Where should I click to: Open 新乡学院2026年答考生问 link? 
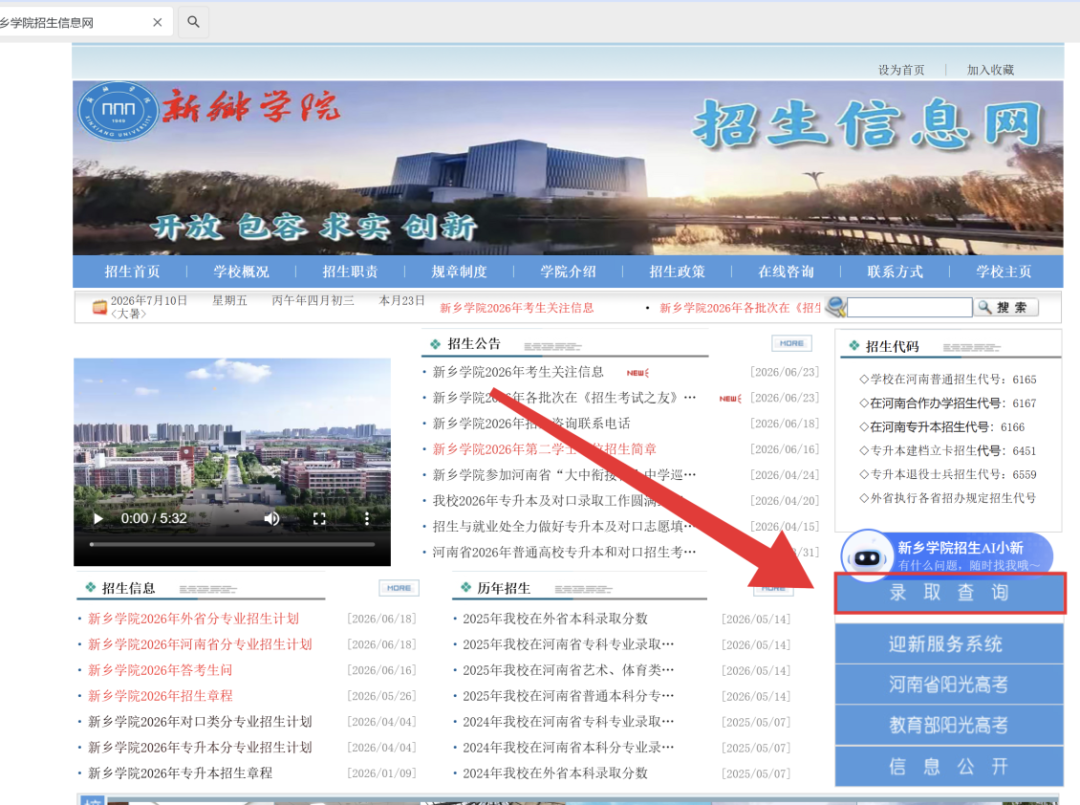click(160, 670)
